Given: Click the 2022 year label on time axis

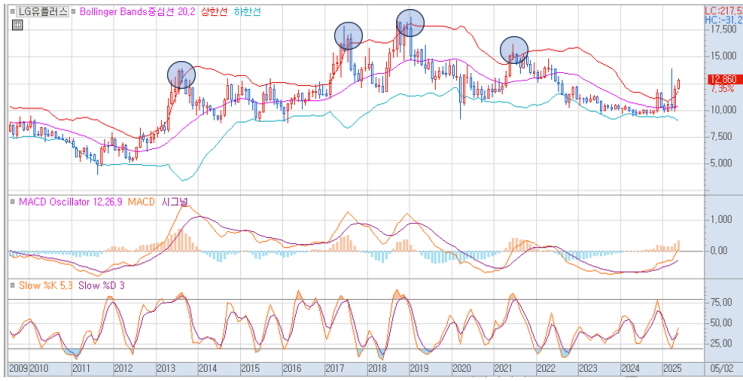Looking at the screenshot, I should [545, 368].
